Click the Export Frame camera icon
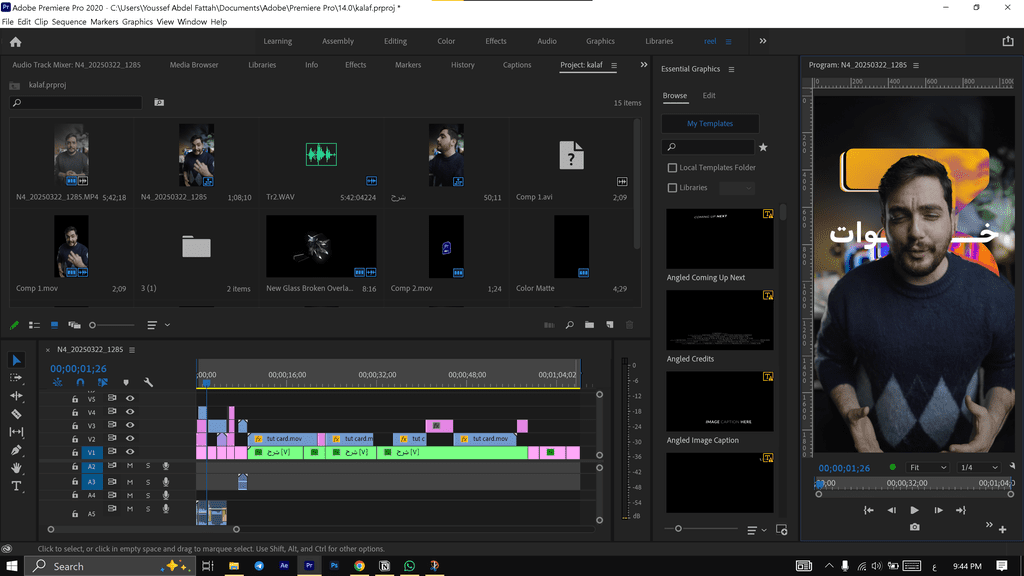This screenshot has height=576, width=1024. (x=914, y=527)
